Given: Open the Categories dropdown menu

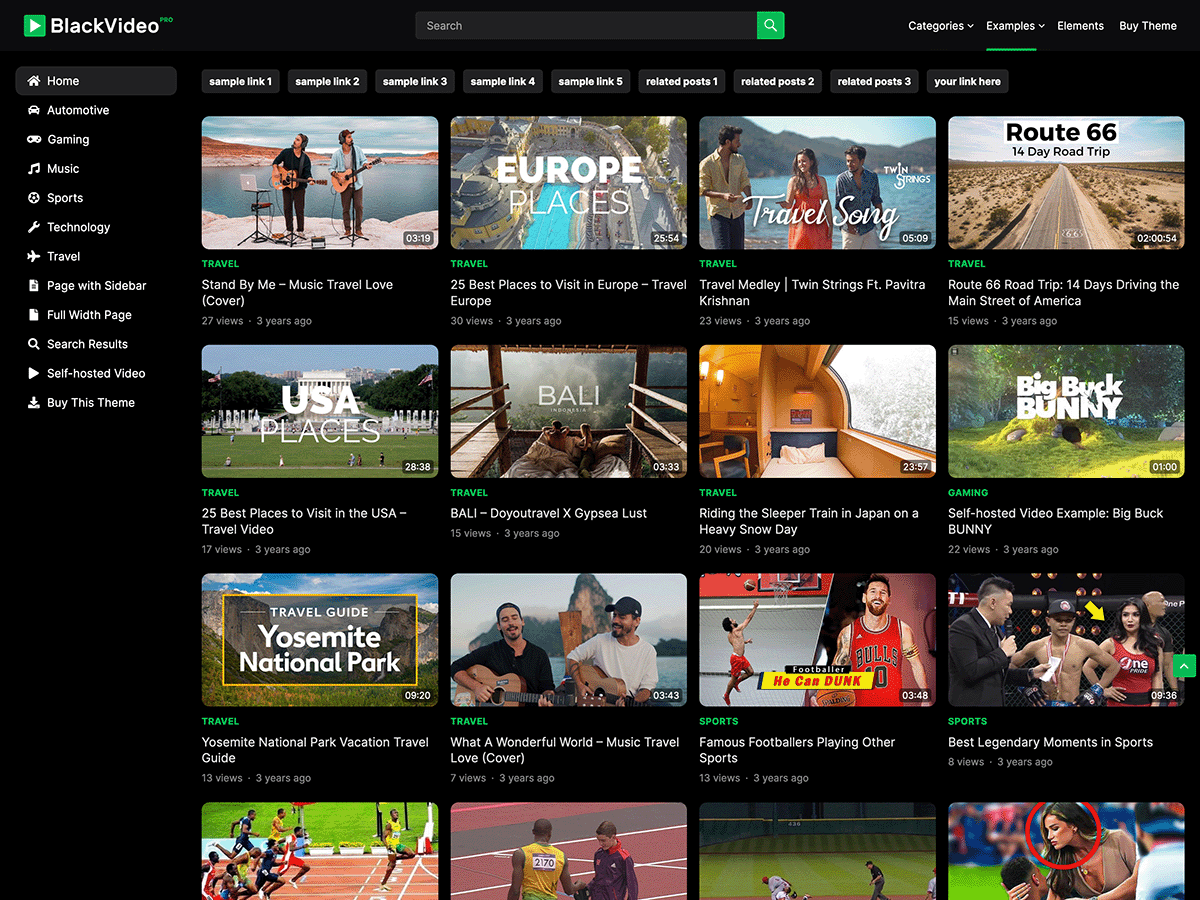Looking at the screenshot, I should [938, 25].
